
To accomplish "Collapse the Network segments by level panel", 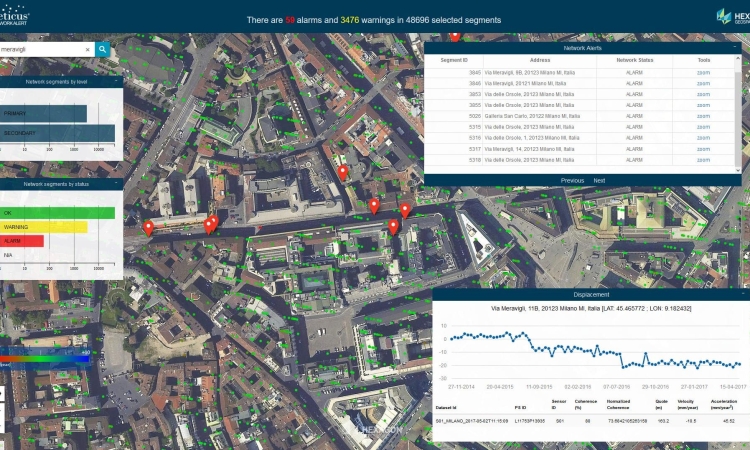I will (x=116, y=81).
